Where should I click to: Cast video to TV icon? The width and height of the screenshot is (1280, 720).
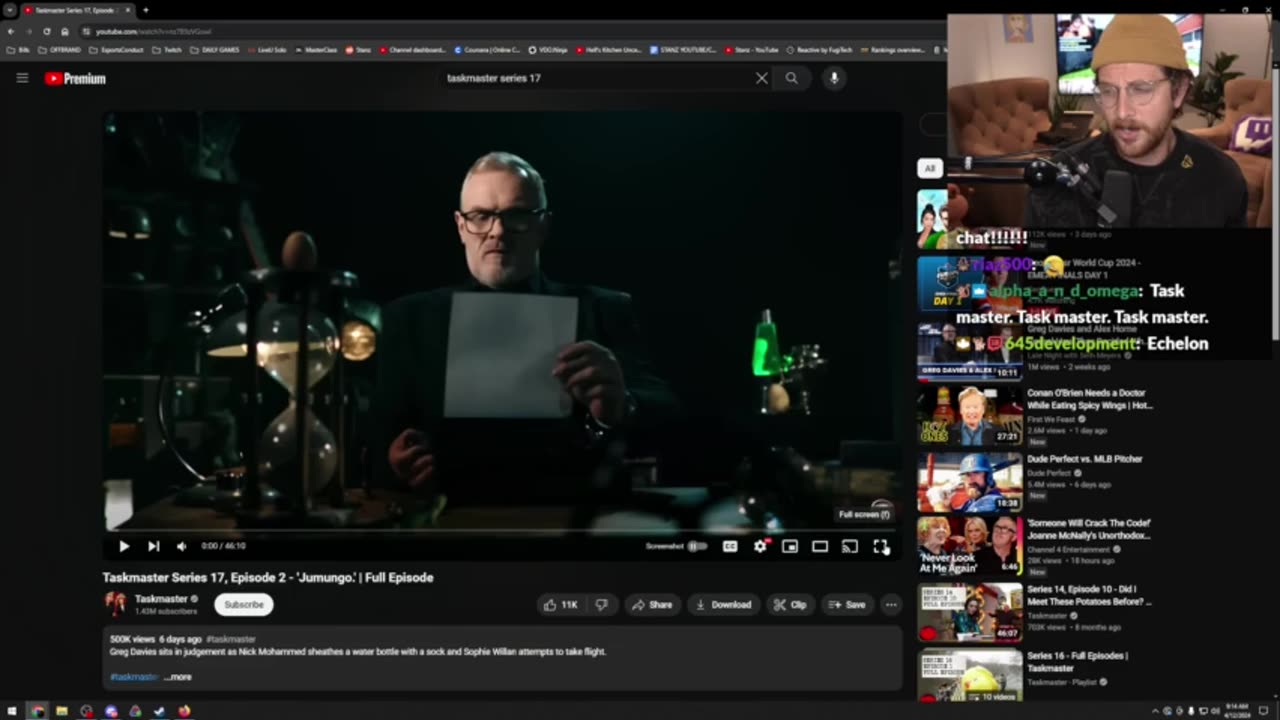[850, 546]
